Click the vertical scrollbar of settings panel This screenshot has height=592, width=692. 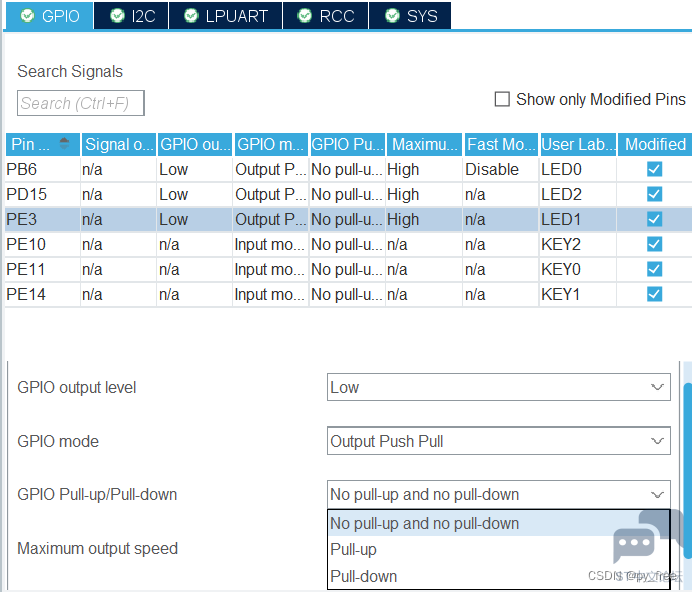click(x=688, y=470)
